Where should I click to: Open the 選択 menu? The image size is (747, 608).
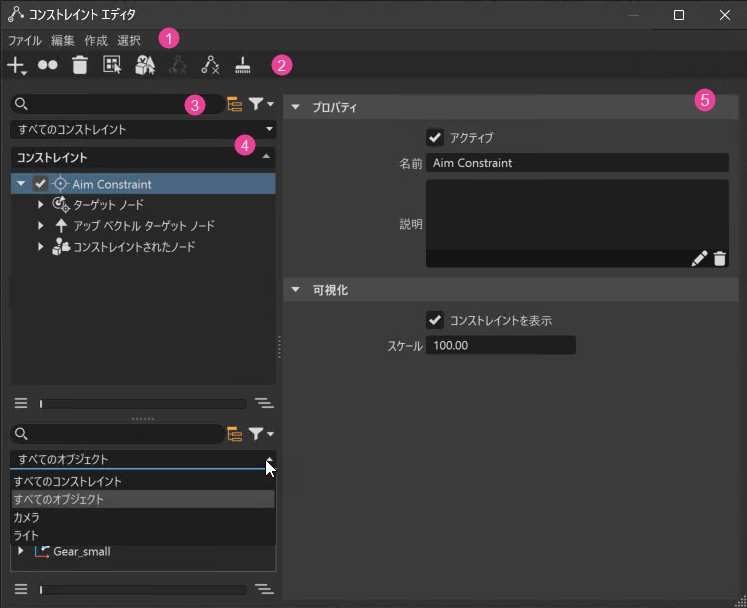pyautogui.click(x=129, y=41)
